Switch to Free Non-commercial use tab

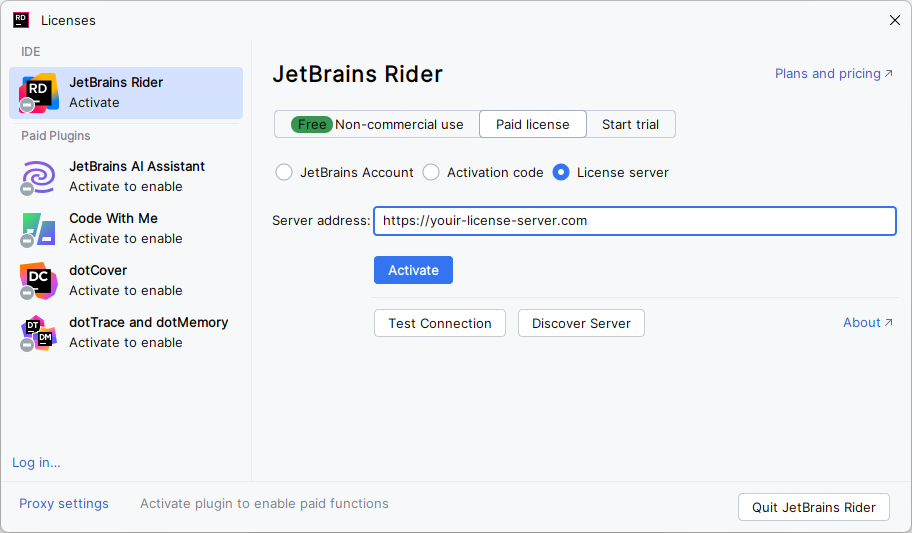[x=377, y=124]
